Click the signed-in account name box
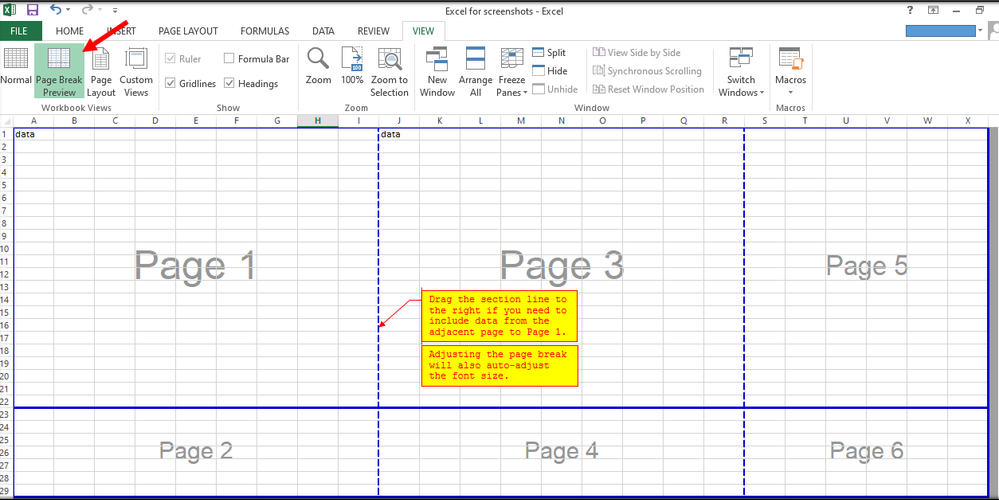999x500 pixels. tap(940, 31)
